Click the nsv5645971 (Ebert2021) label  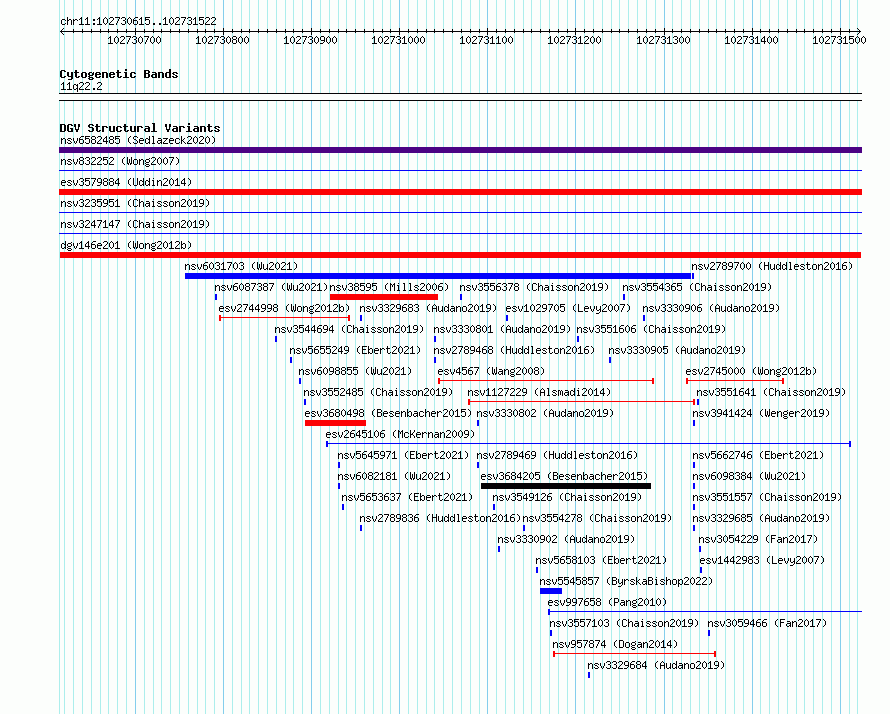(403, 455)
